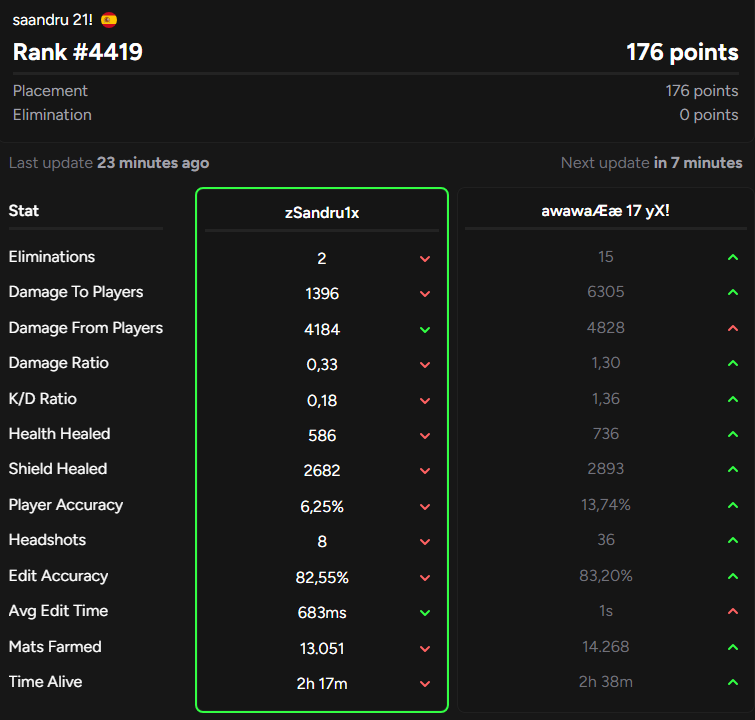
Task: Click red down arrow beside 2682 shield healed
Action: coord(425,471)
